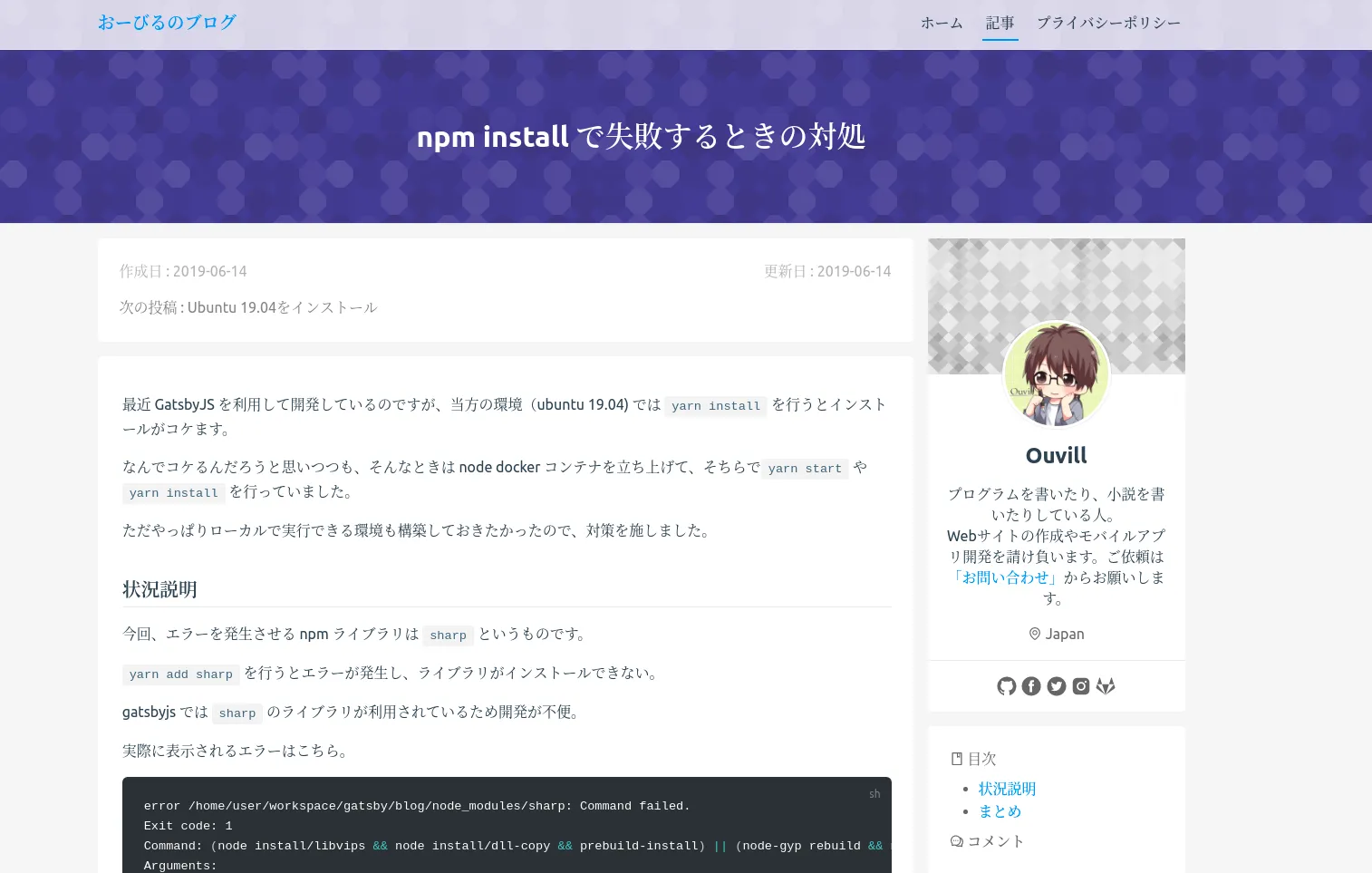The width and height of the screenshot is (1372, 873).
Task: Click the 作成日 : 2019-06-14 text
Action: tap(183, 271)
